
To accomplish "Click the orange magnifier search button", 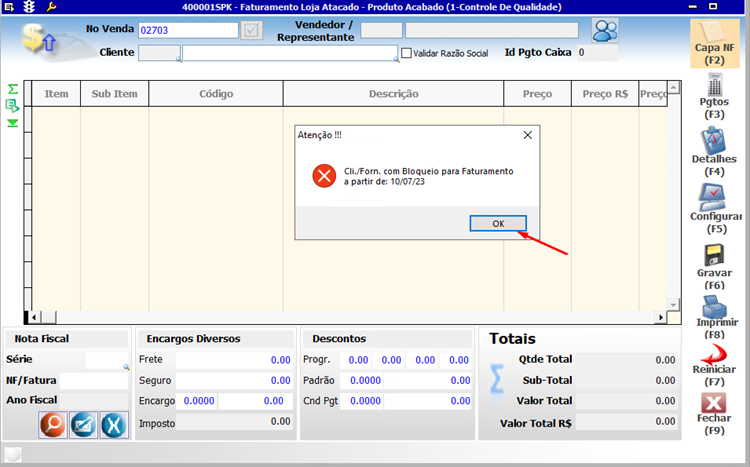I will 53,424.
